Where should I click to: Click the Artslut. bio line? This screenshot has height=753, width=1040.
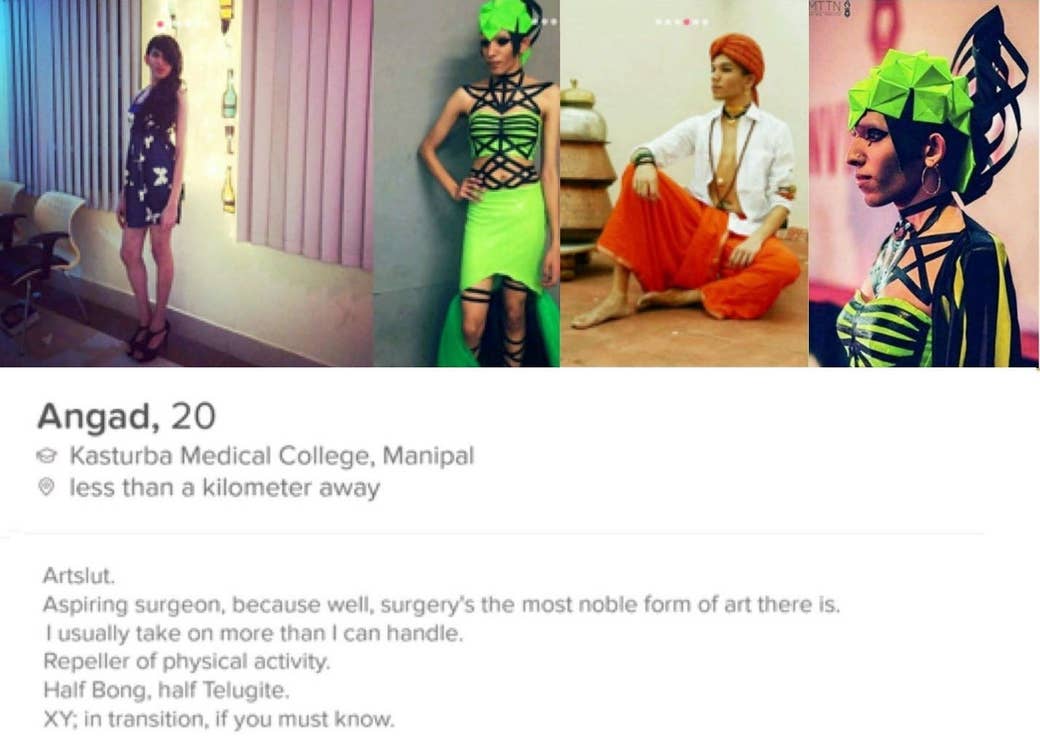[x=79, y=575]
